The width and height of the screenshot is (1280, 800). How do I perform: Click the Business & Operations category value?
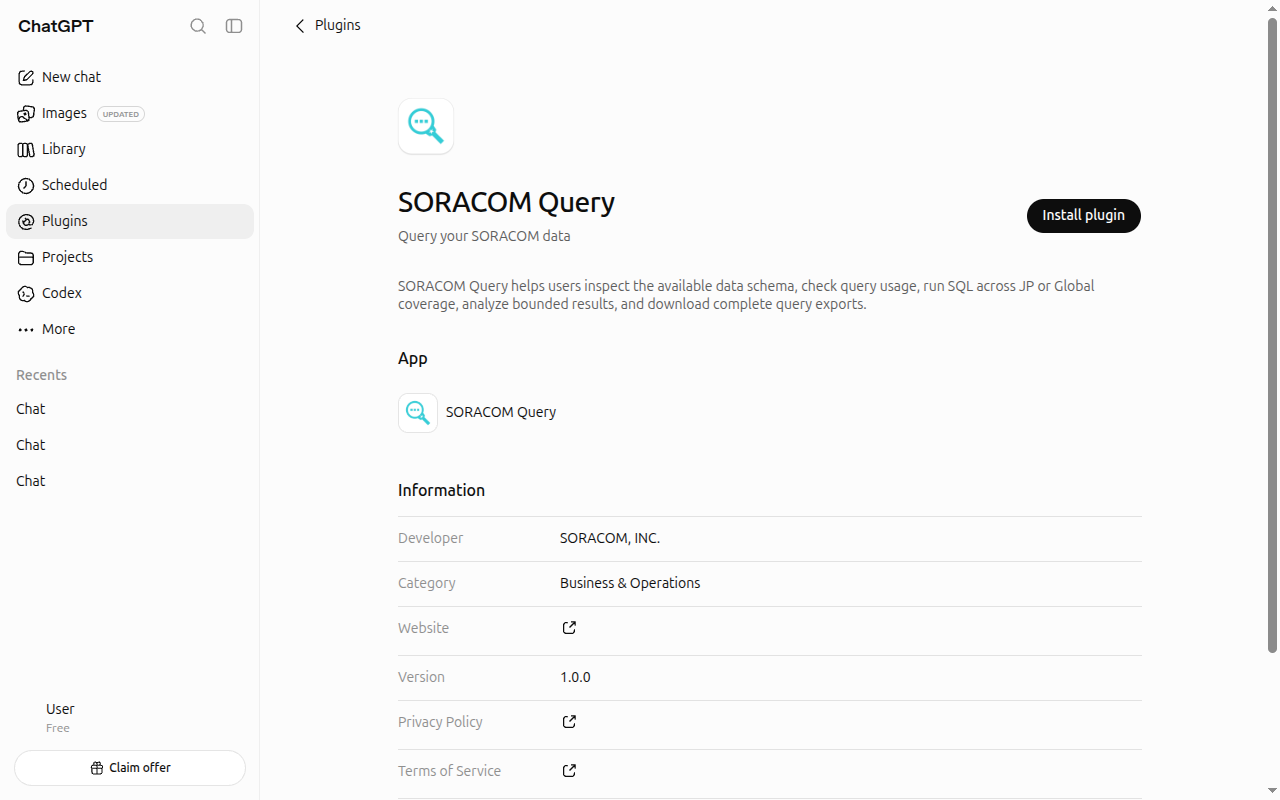(630, 583)
